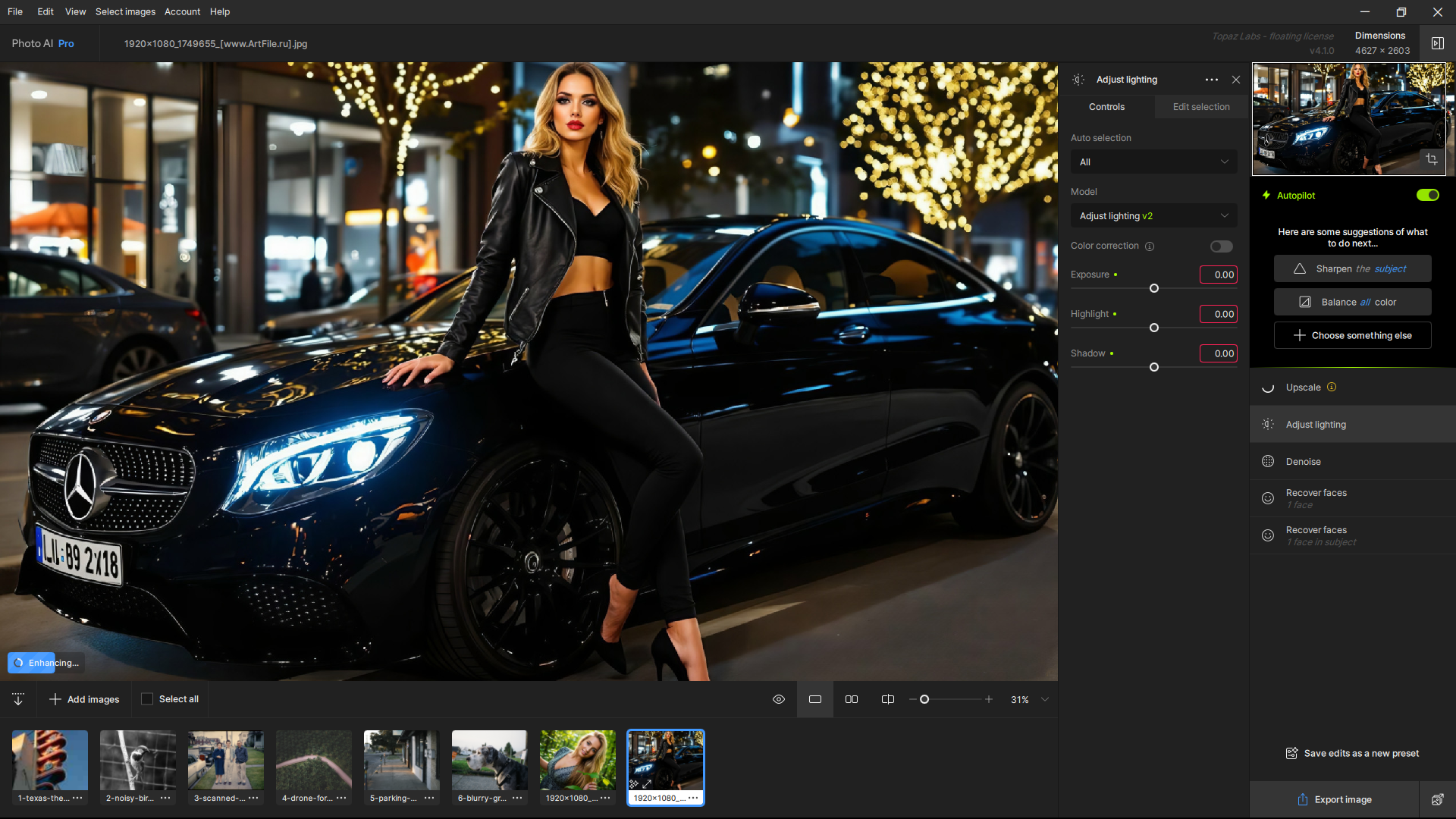
Task: Click the zoom level slider handle
Action: pyautogui.click(x=924, y=699)
